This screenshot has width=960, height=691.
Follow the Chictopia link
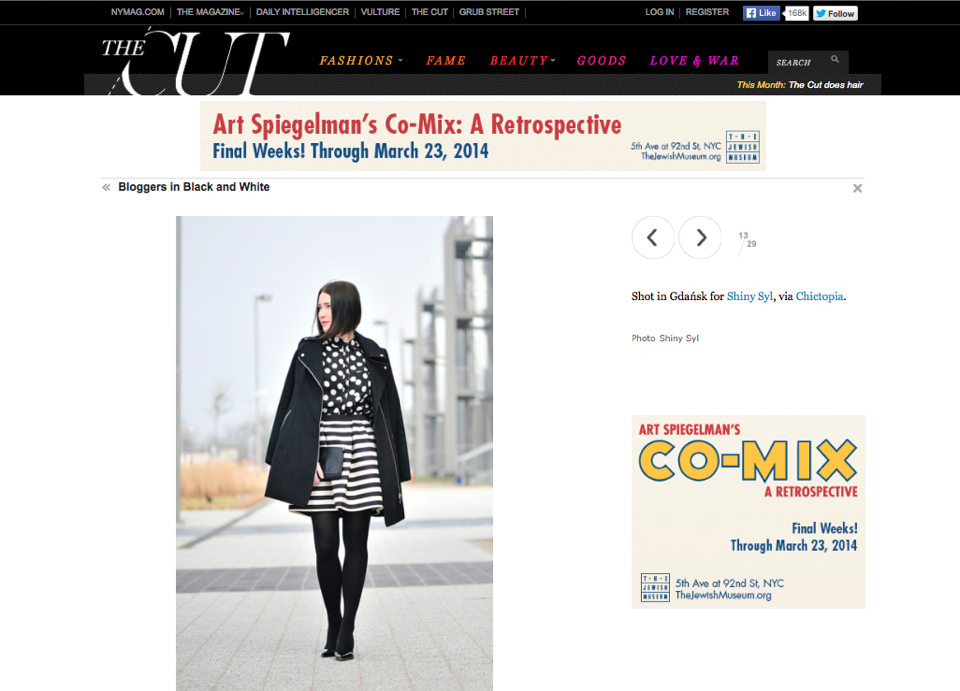click(x=819, y=296)
